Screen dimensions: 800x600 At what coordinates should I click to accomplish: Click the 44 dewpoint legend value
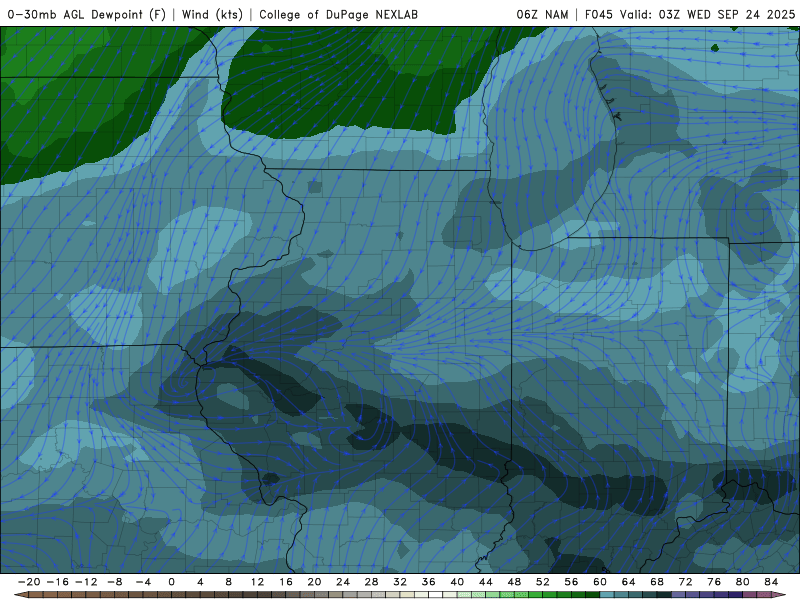tap(486, 582)
